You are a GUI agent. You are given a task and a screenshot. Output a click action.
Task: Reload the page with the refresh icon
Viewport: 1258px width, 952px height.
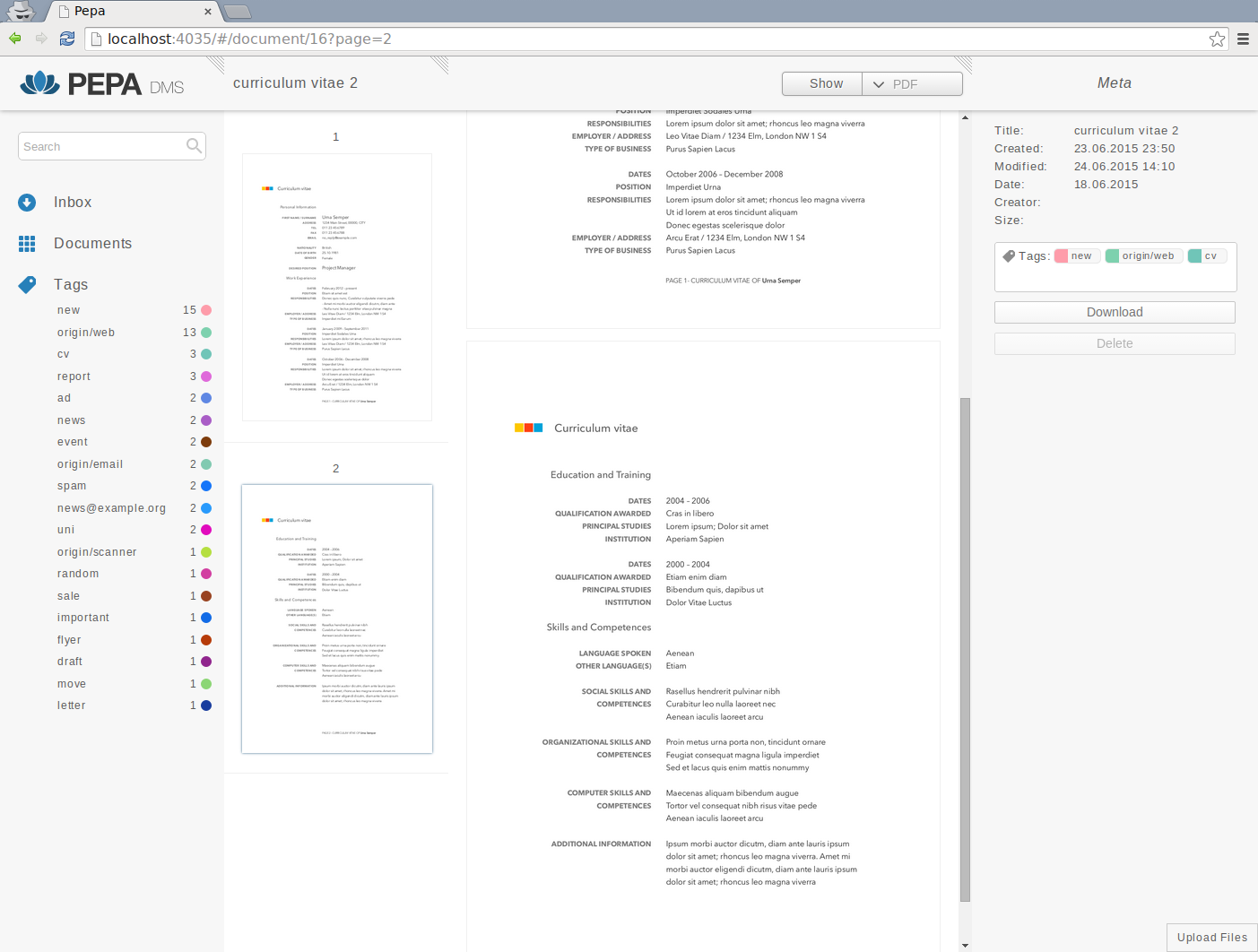pyautogui.click(x=66, y=39)
